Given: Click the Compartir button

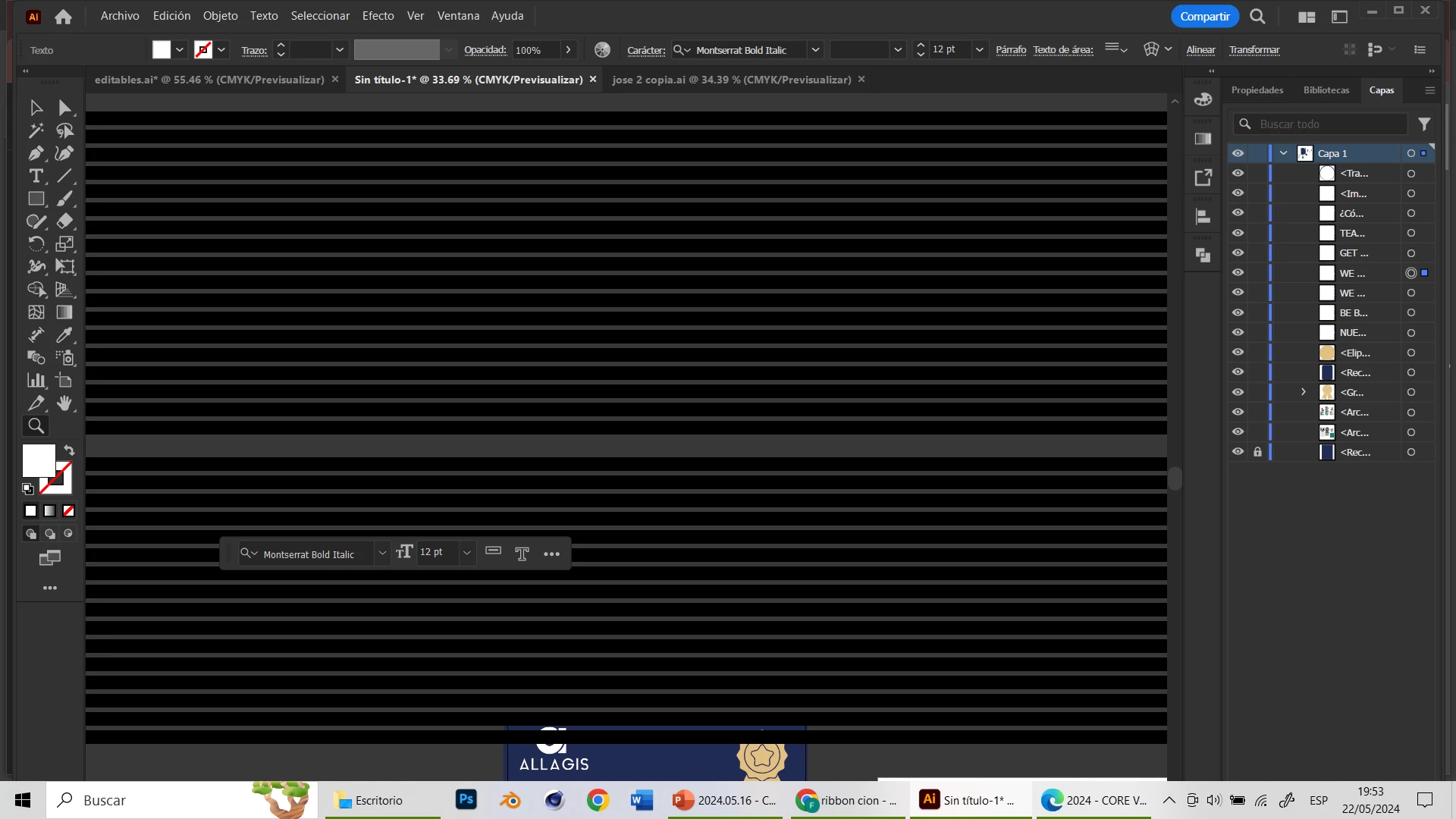Looking at the screenshot, I should (1204, 16).
